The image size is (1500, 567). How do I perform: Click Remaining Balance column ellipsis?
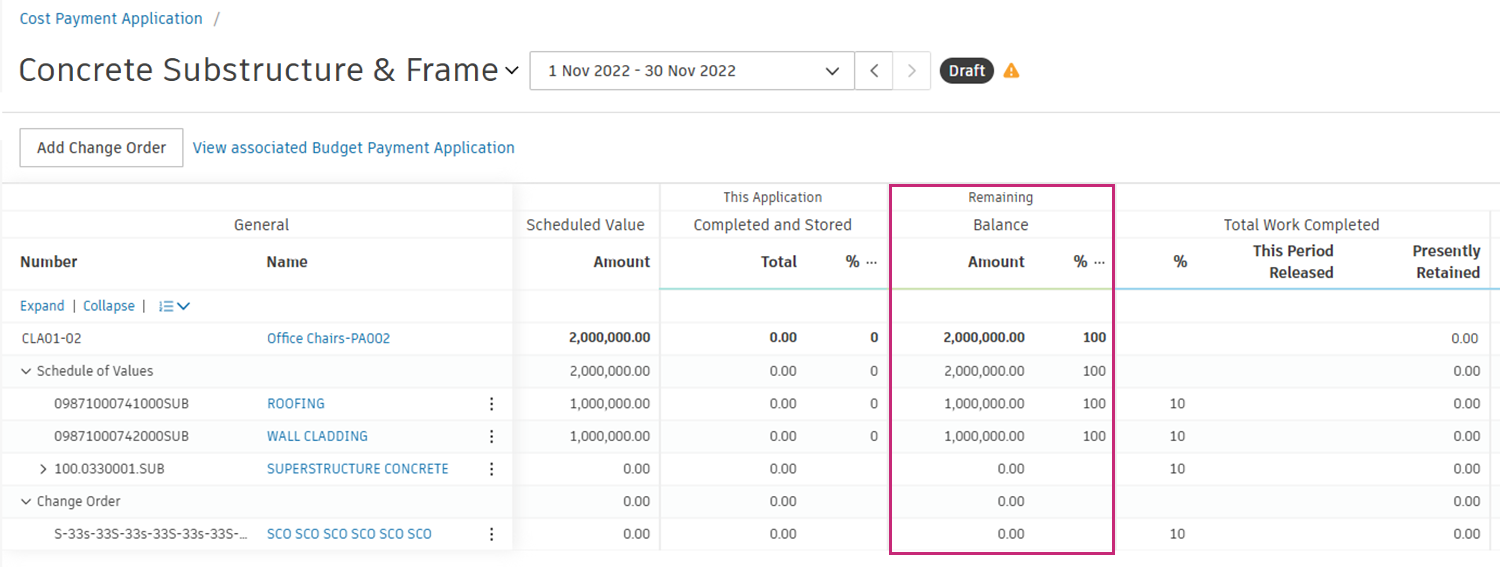[x=1099, y=262]
